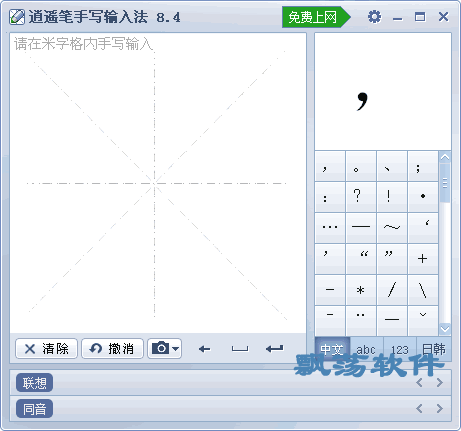Click the camera screenshot icon
461x431 pixels.
pos(160,349)
